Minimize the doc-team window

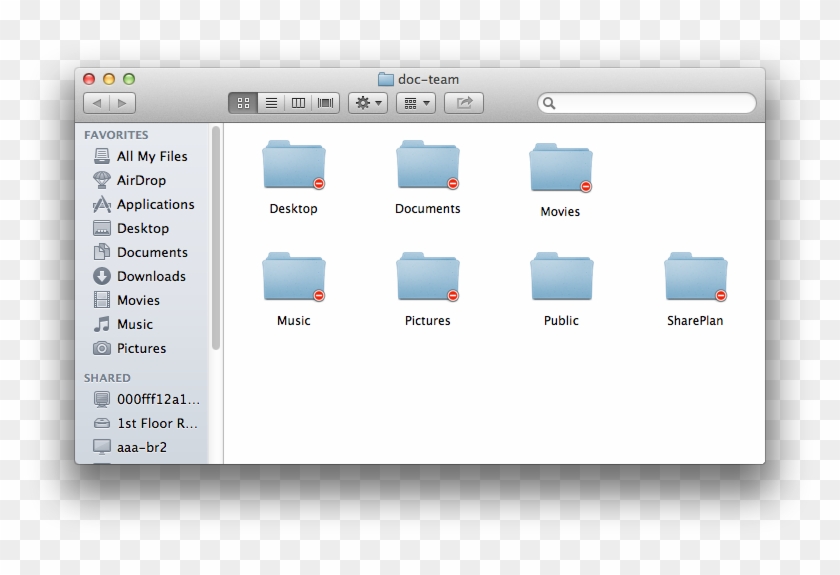109,79
